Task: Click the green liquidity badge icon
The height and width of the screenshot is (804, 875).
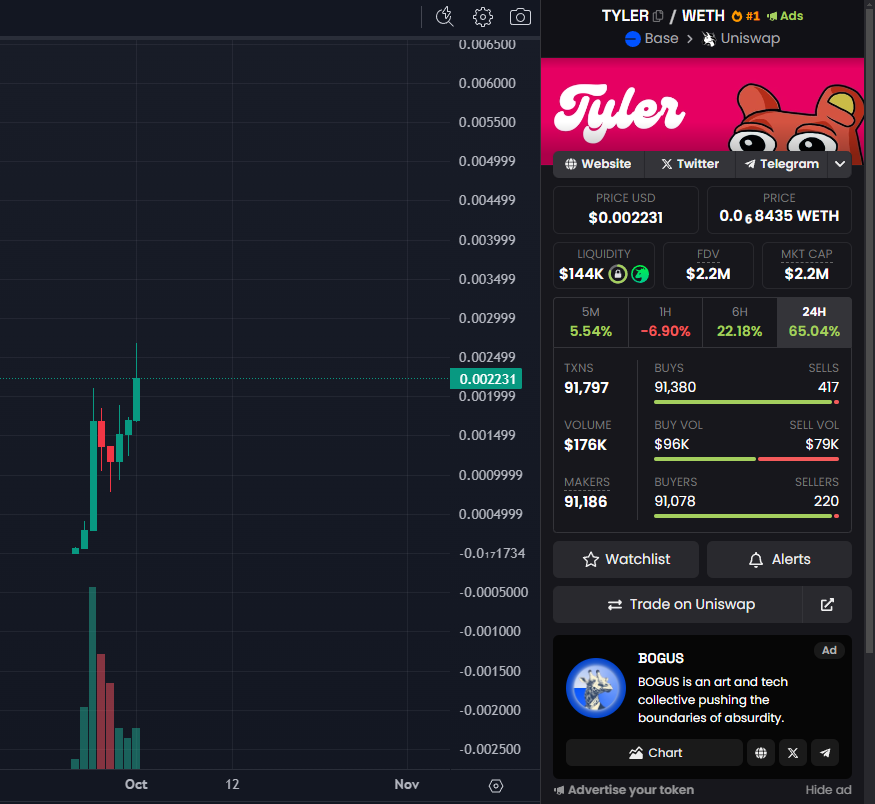Action: tap(640, 274)
